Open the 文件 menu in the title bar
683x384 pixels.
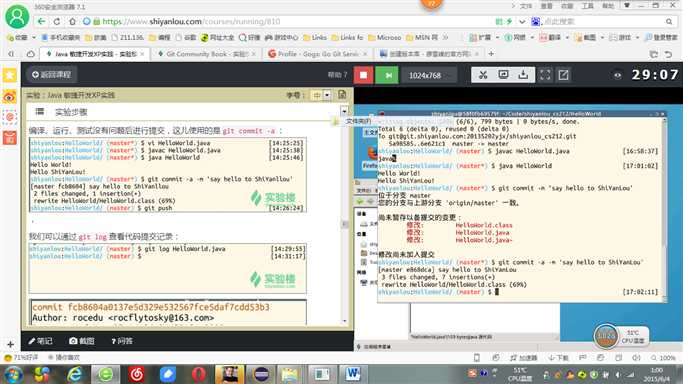pos(526,6)
